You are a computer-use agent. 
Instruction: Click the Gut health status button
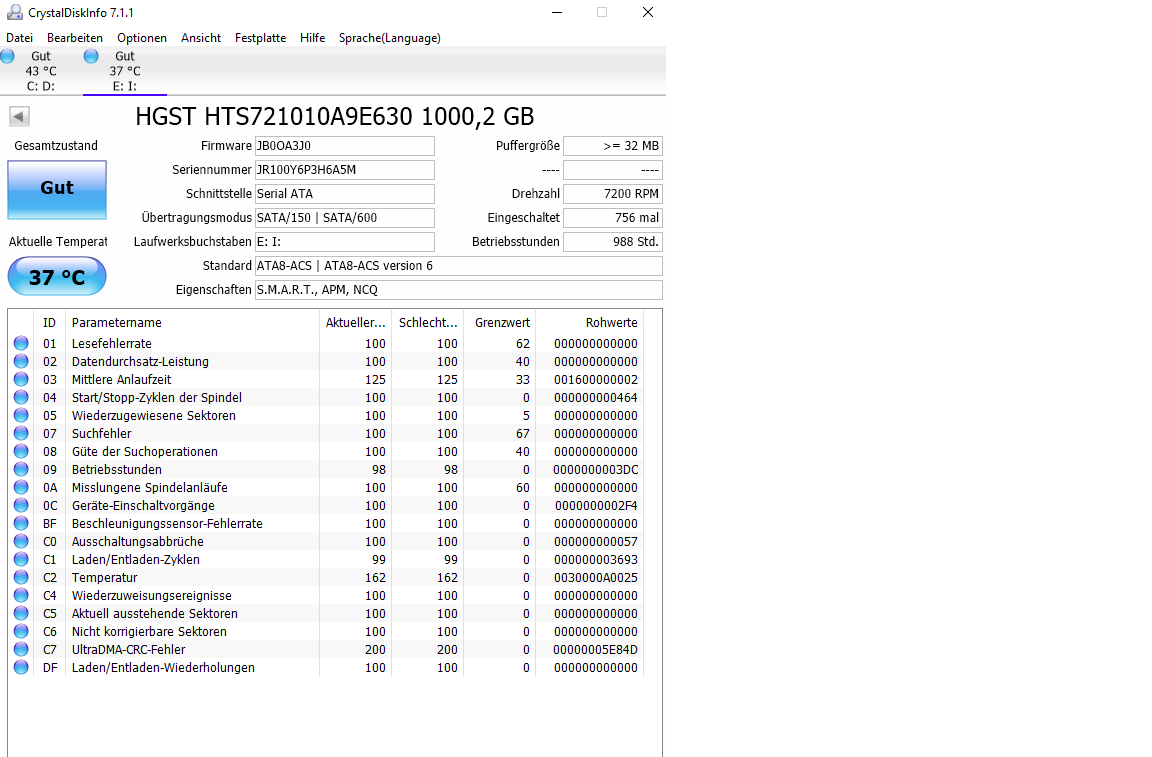coord(57,190)
